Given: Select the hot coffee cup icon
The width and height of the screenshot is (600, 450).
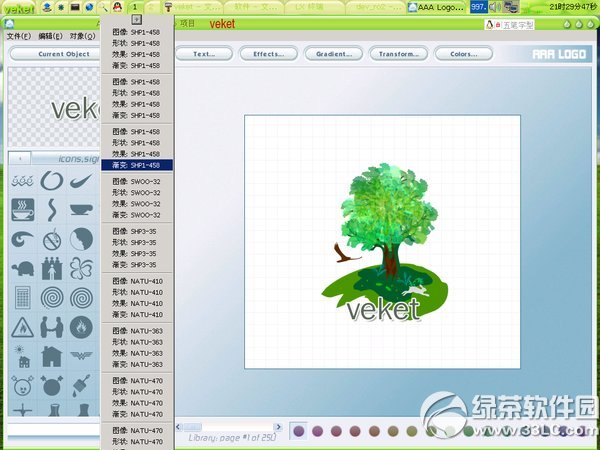Looking at the screenshot, I should tap(23, 209).
